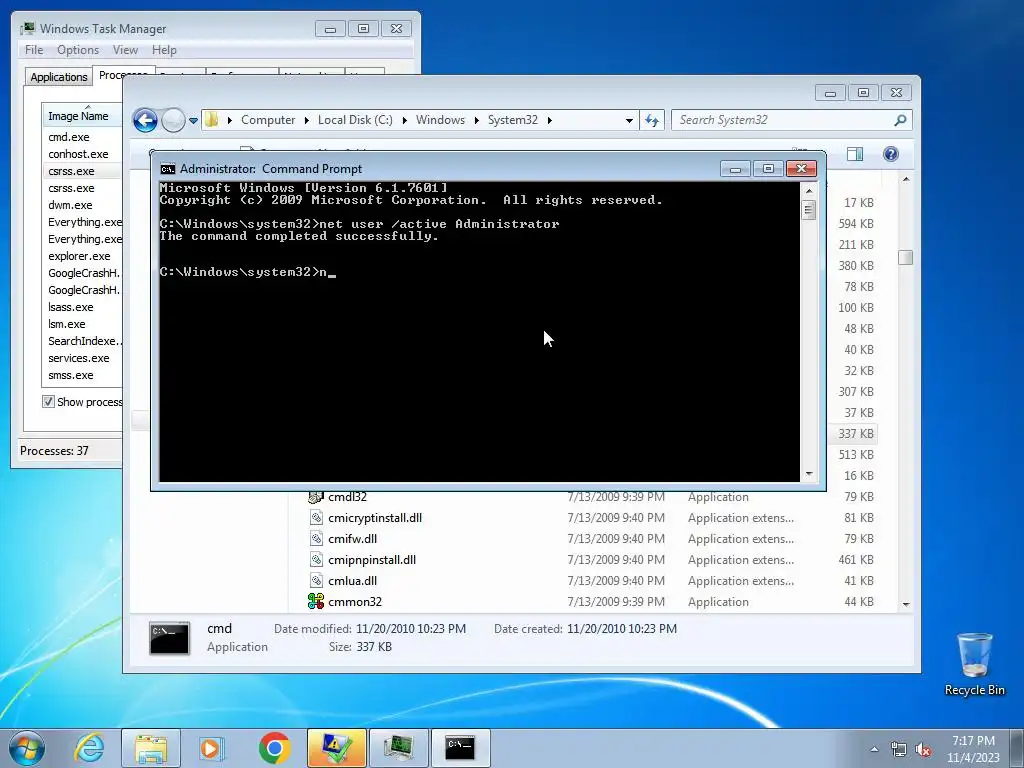1024x768 pixels.
Task: Open the Recycle Bin desktop icon
Action: click(x=974, y=664)
